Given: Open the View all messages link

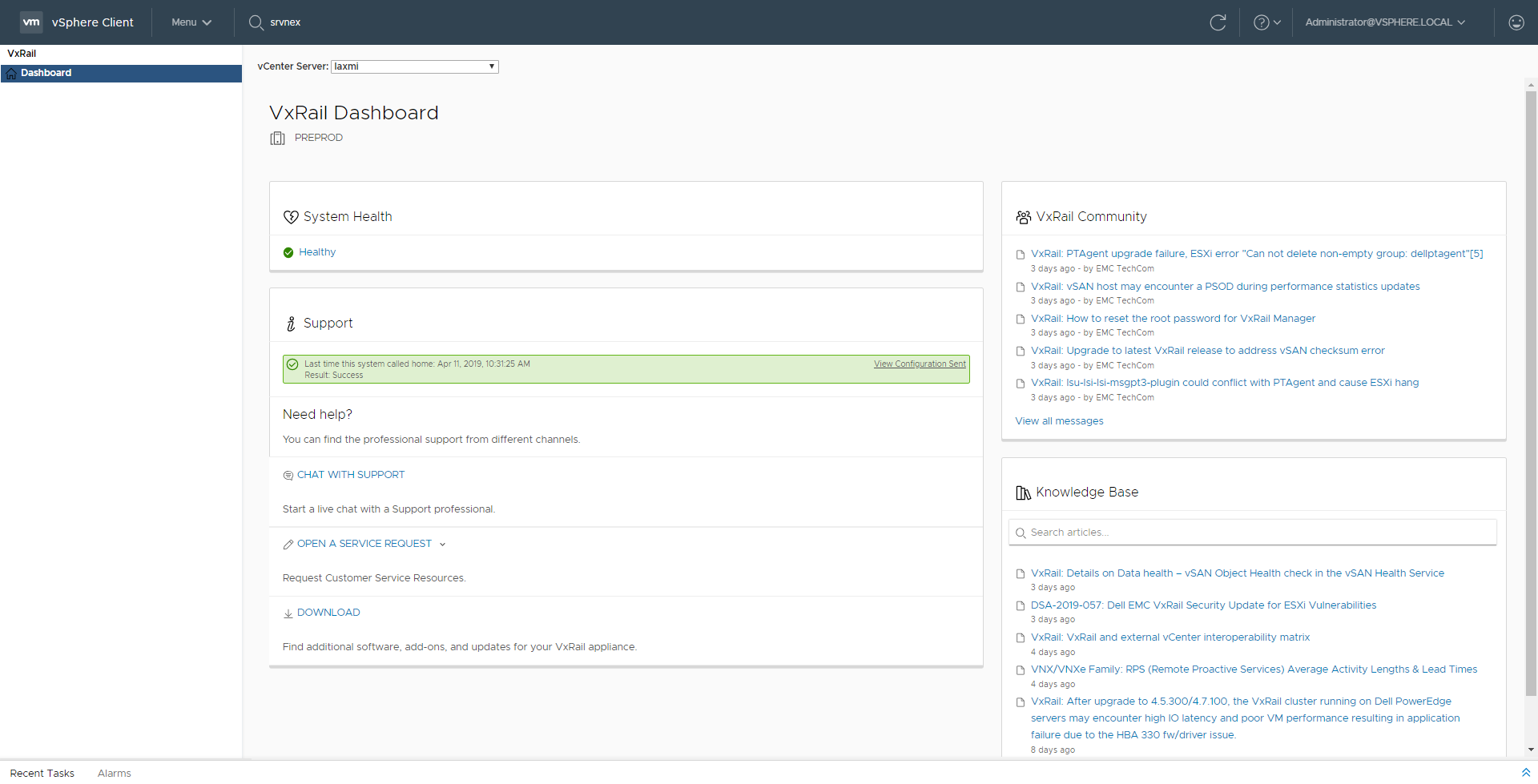Looking at the screenshot, I should point(1059,421).
